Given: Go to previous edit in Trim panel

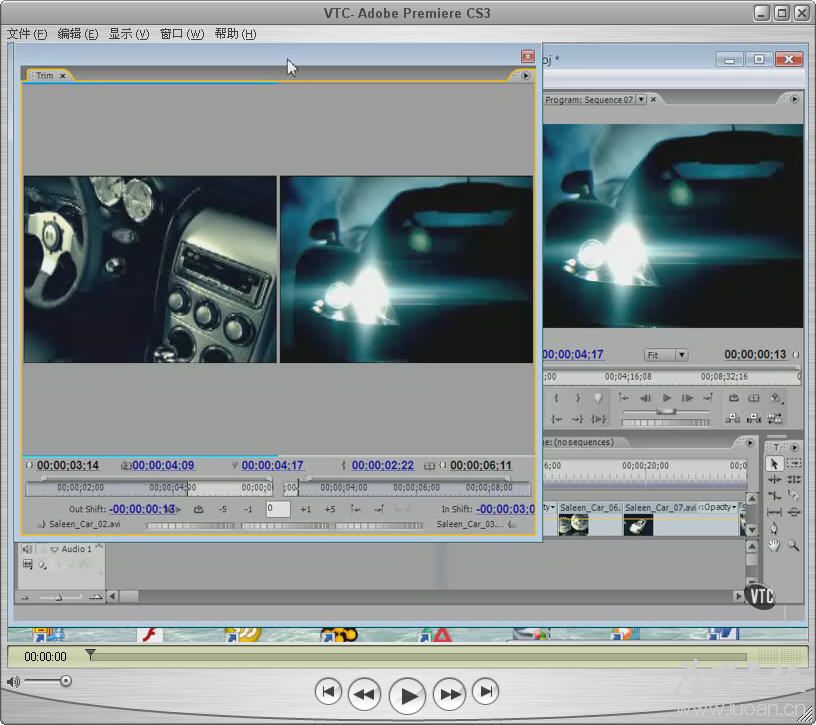Looking at the screenshot, I should [355, 509].
